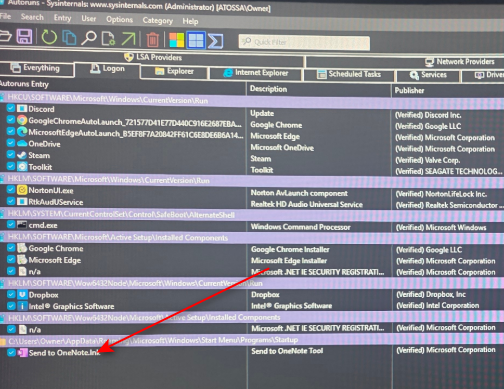Click the Google Chrome installer entry icon
The width and height of the screenshot is (504, 389).
22,248
